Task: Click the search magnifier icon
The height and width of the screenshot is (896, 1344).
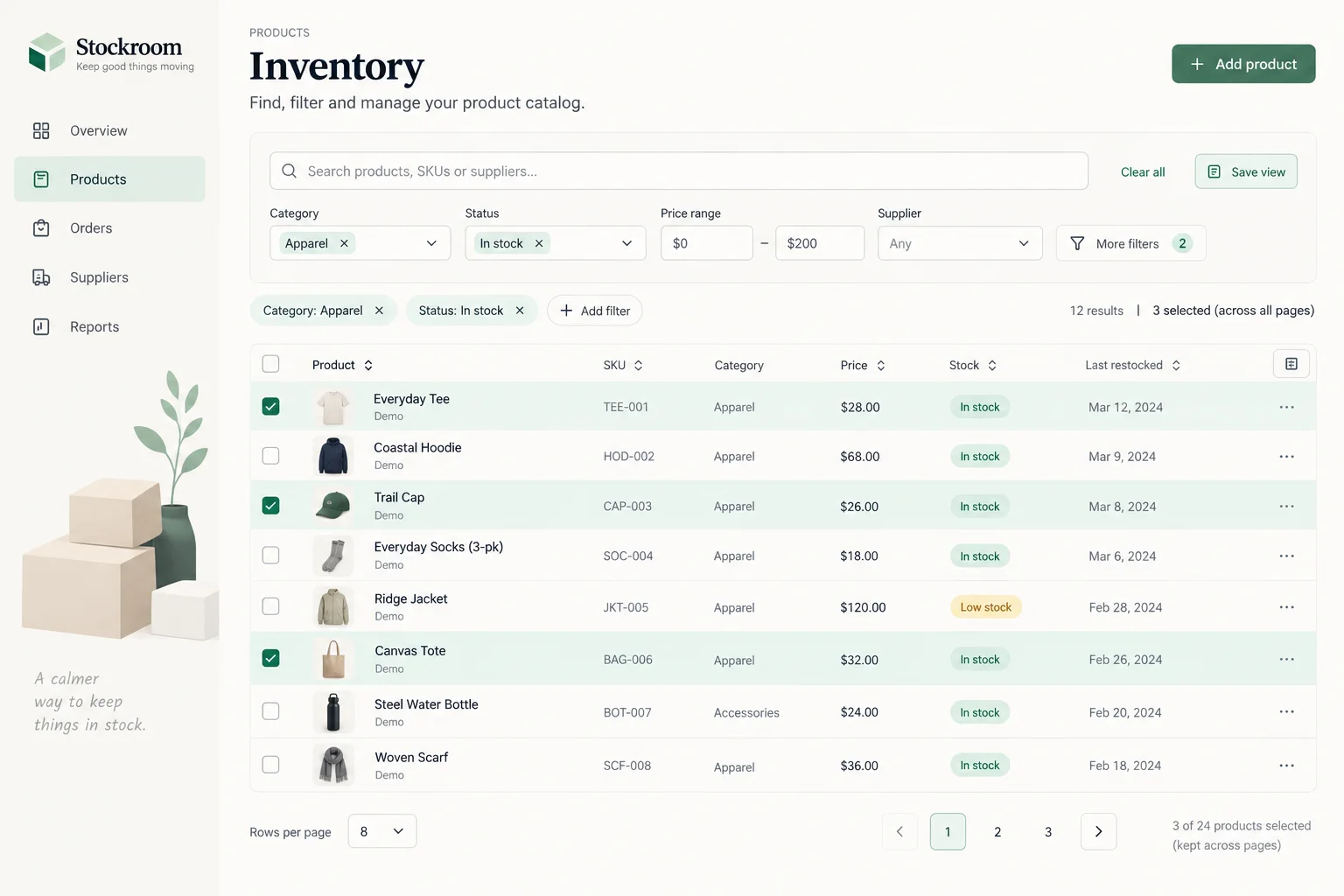Action: 290,171
